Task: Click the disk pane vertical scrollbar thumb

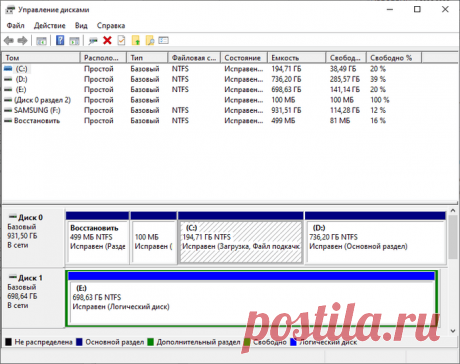Action: 453,237
